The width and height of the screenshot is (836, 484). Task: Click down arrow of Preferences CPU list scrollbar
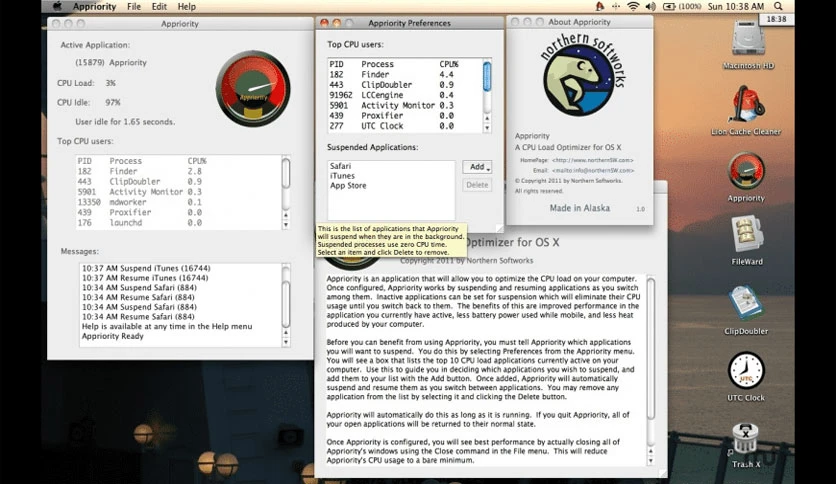(x=487, y=128)
